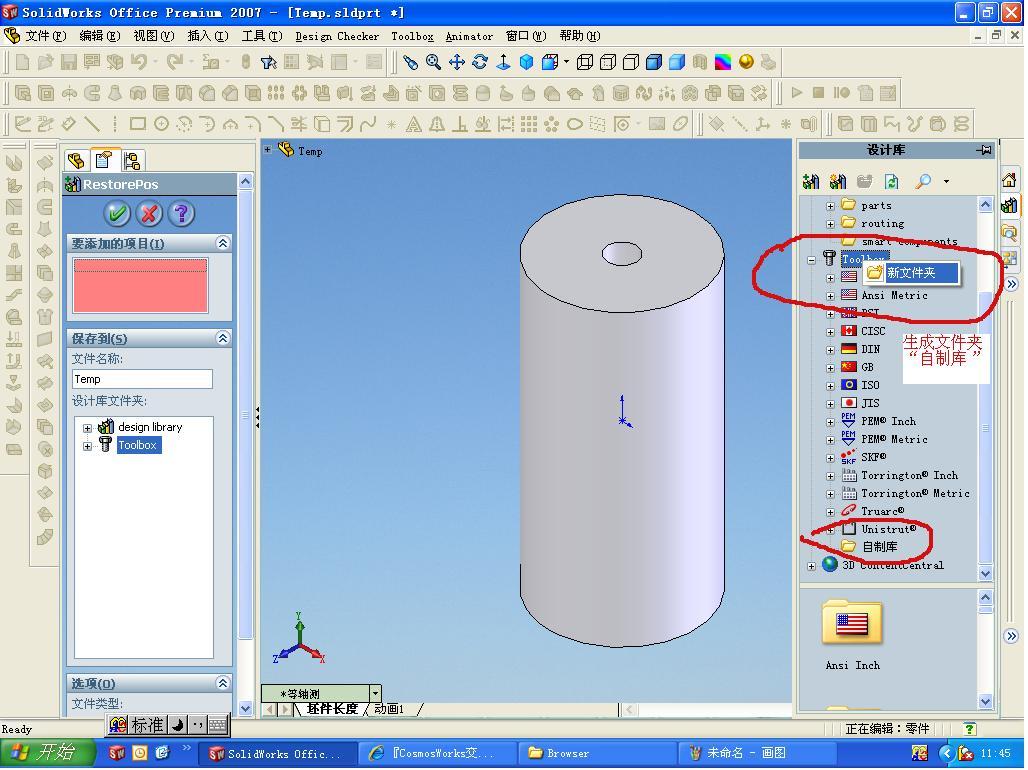
Task: Open search options dropdown in Design Library
Action: coord(946,181)
